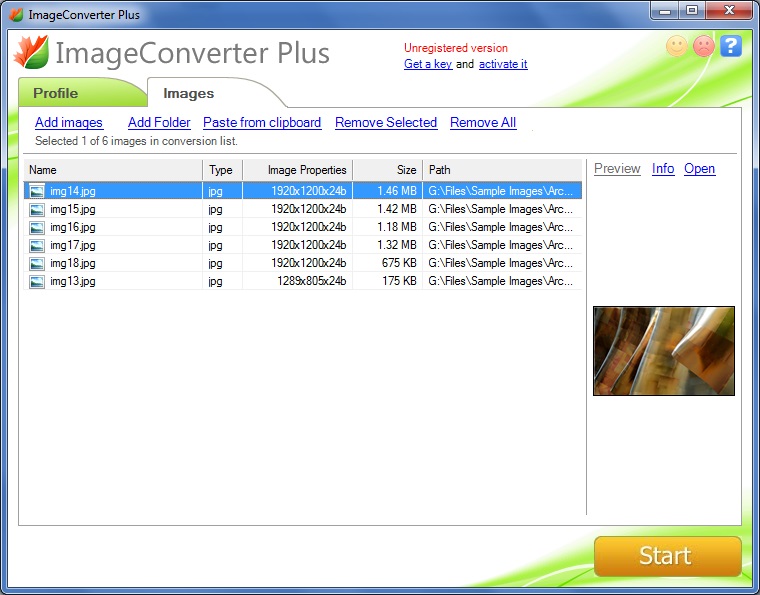This screenshot has width=760, height=595.
Task: Open the Info pane link
Action: [663, 169]
